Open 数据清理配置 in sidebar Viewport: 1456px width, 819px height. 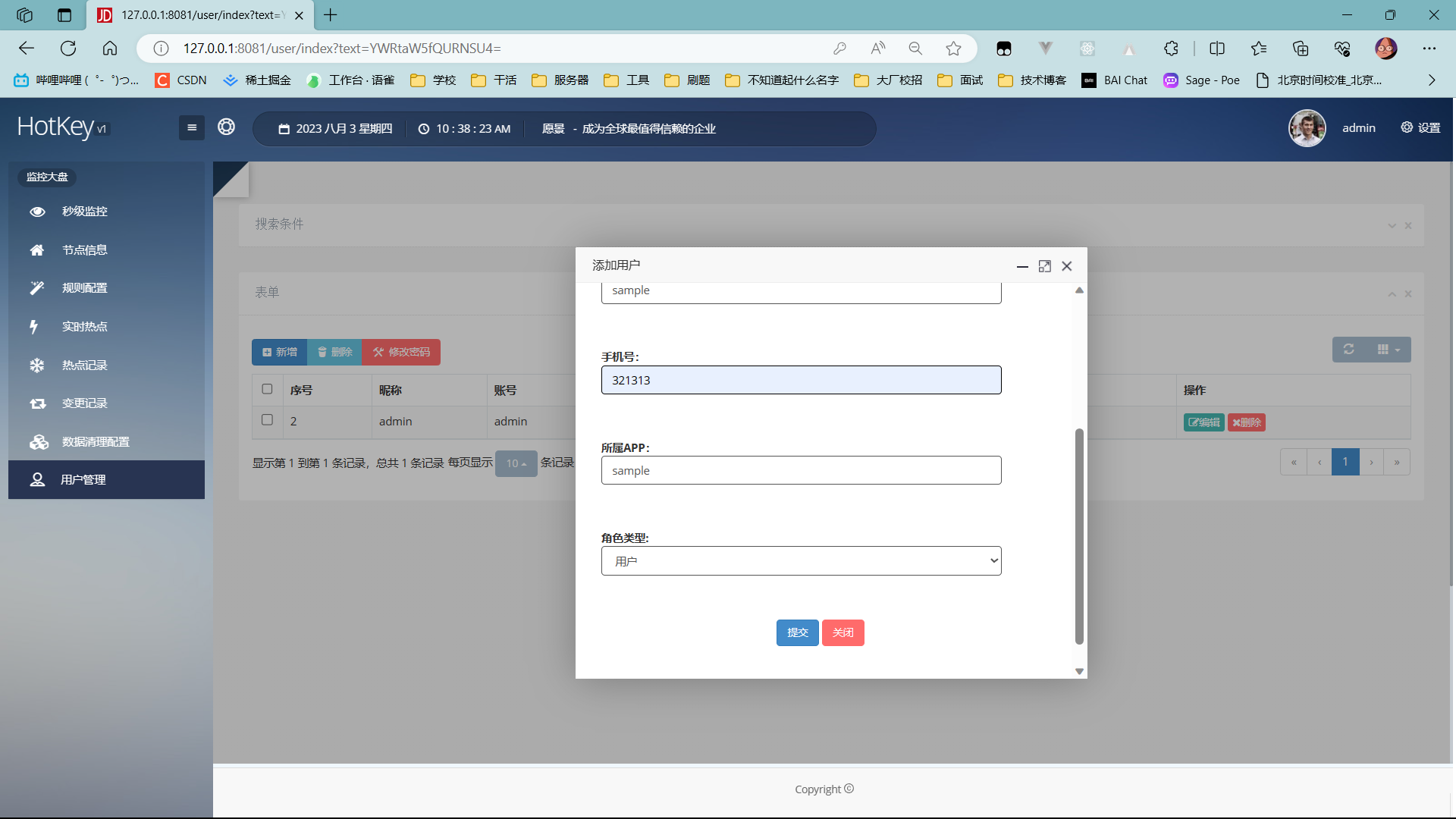96,442
